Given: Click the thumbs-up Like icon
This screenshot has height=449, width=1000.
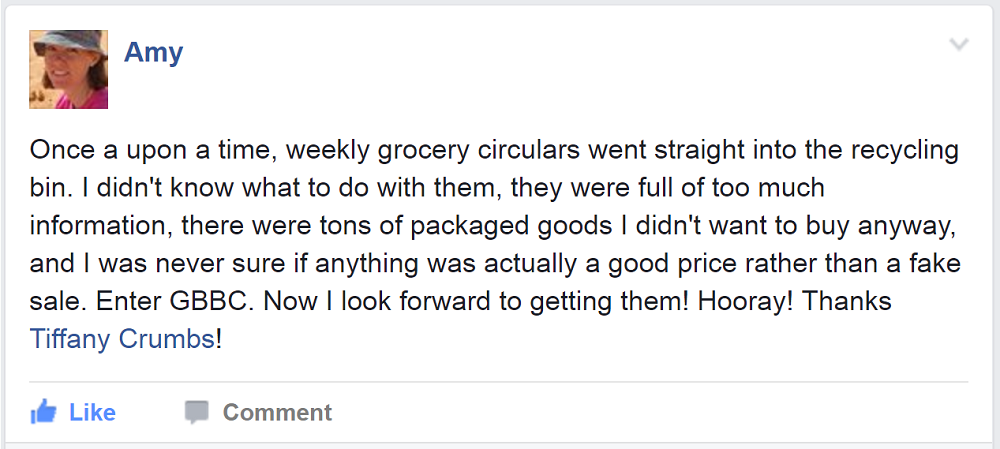Looking at the screenshot, I should point(43,412).
